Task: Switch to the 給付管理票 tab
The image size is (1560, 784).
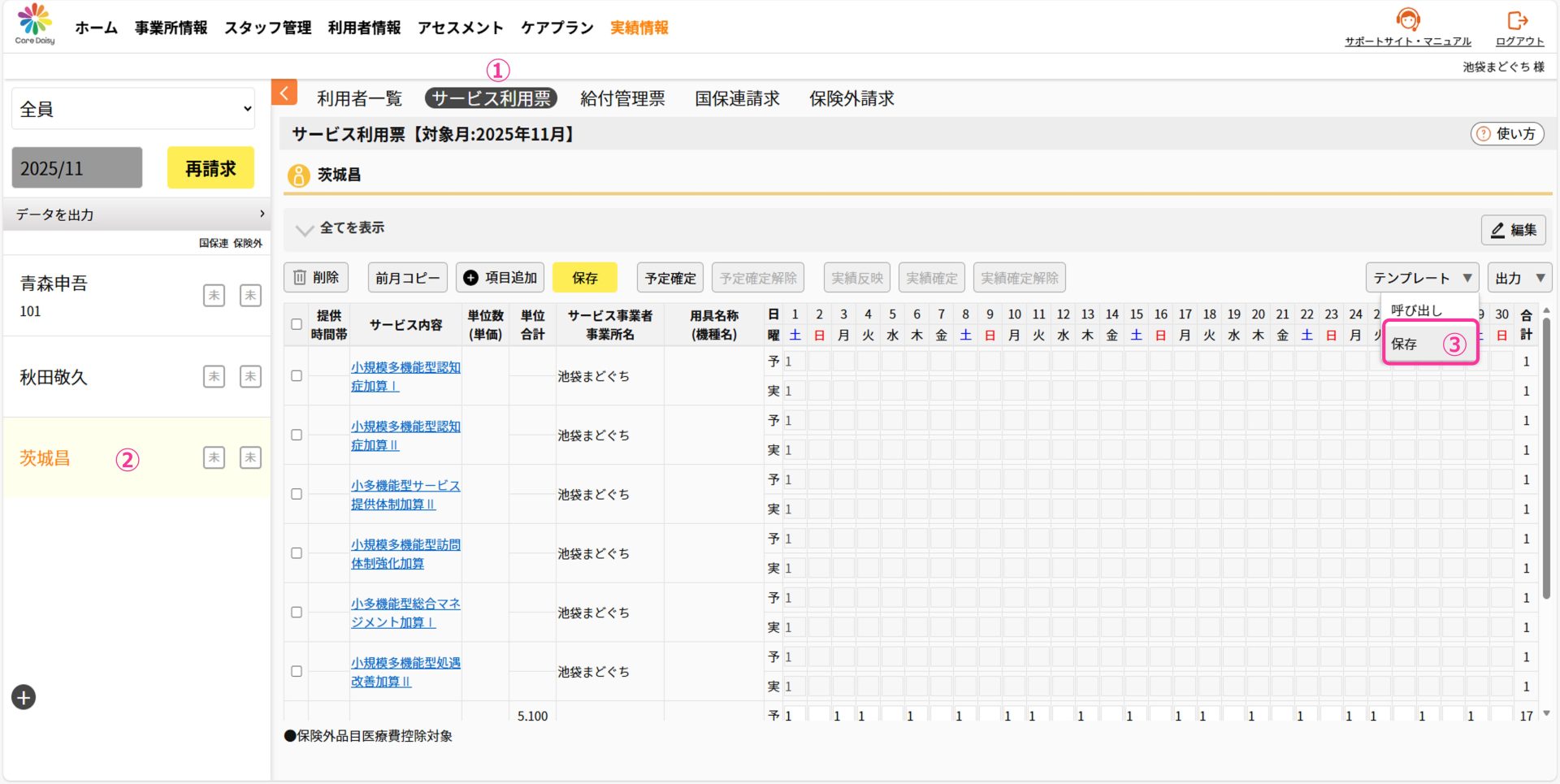Action: click(622, 98)
